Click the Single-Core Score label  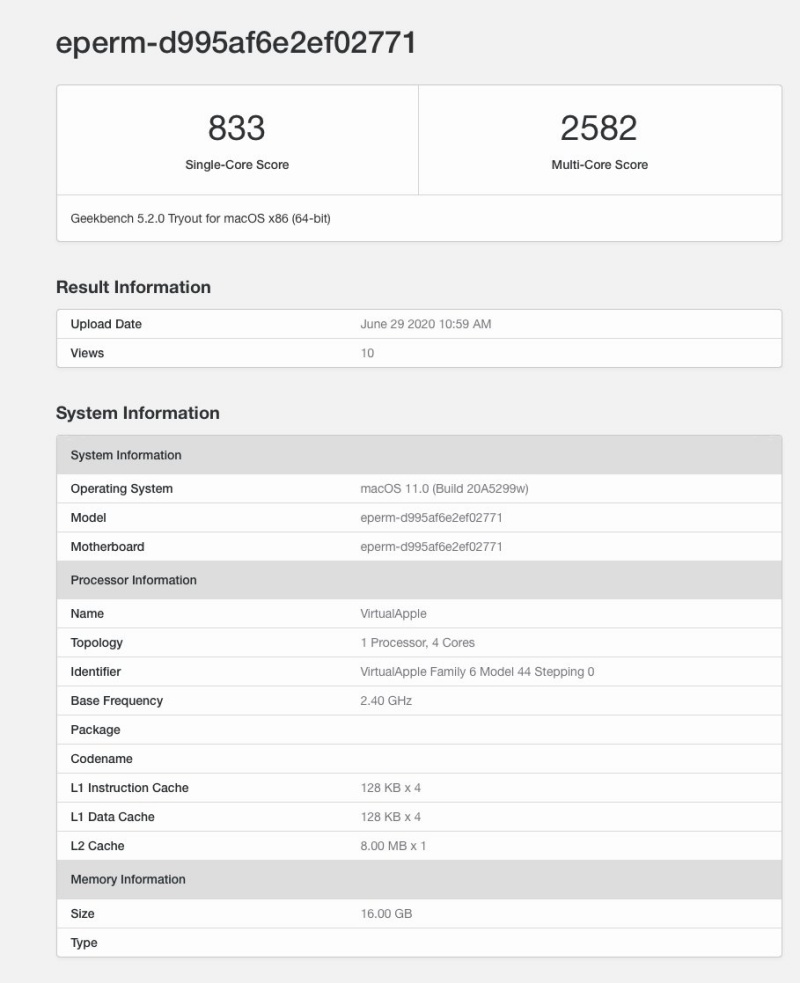(x=237, y=165)
